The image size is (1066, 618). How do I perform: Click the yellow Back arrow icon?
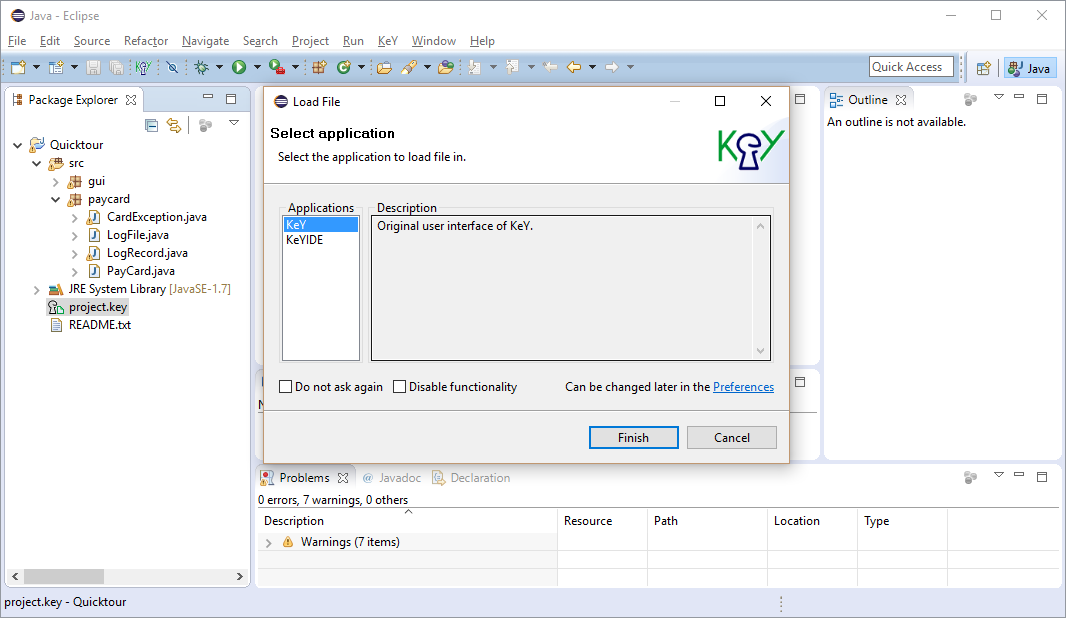574,67
